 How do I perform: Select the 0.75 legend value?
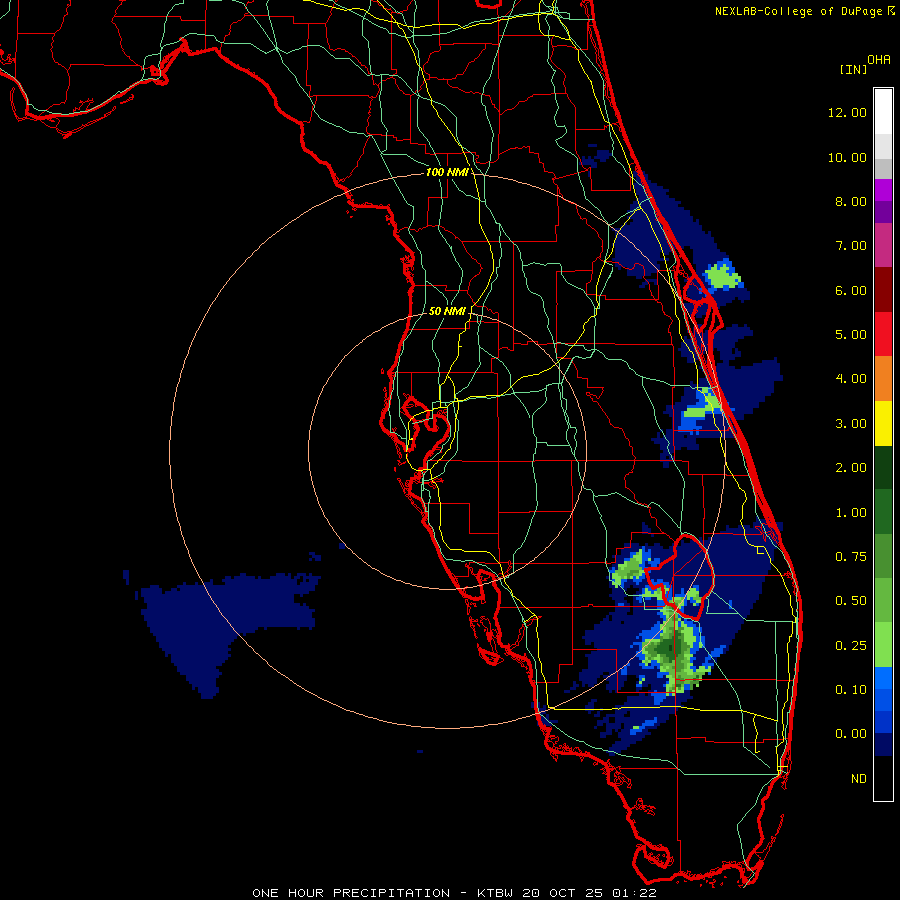pos(851,557)
